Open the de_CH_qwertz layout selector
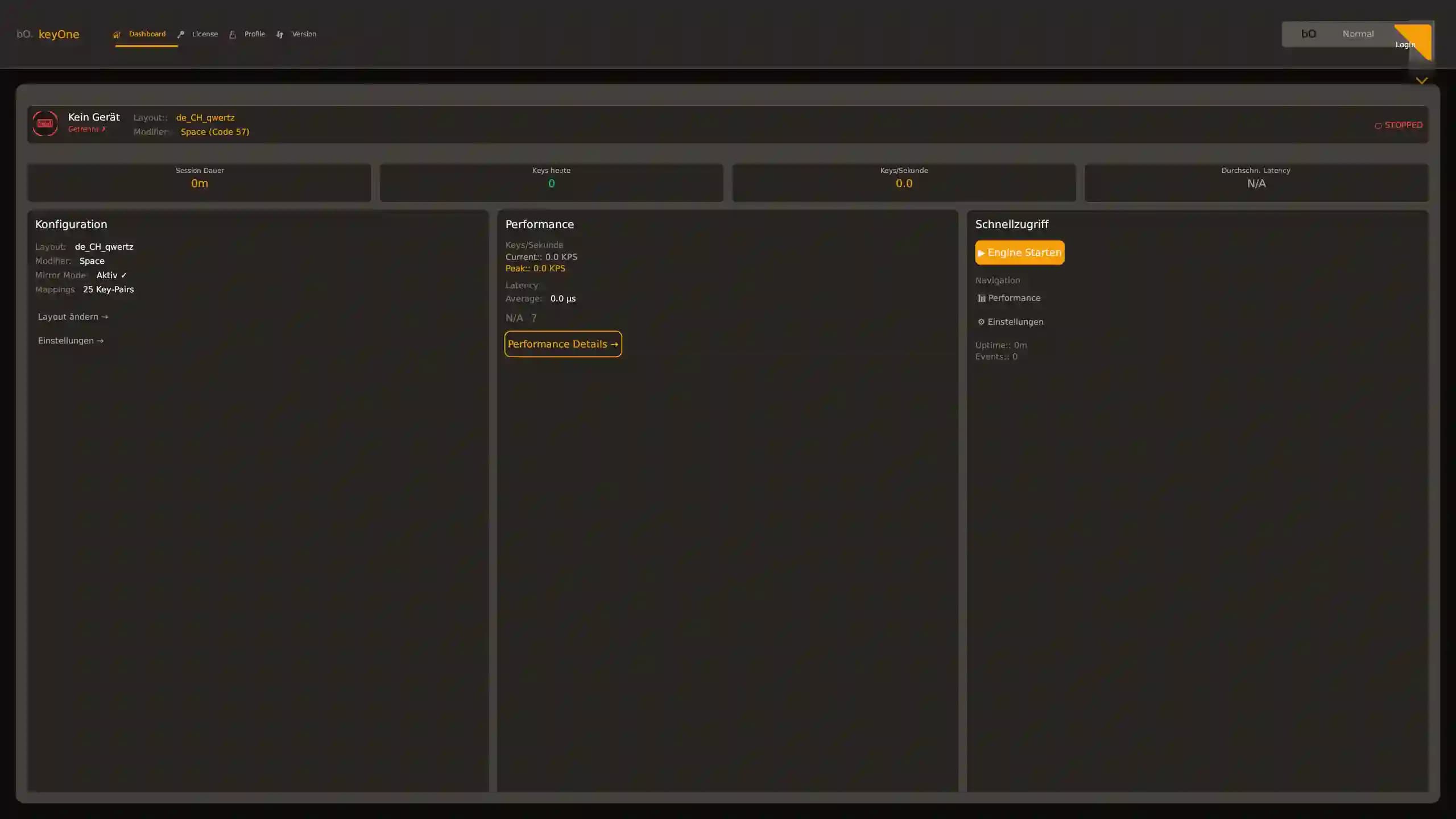 click(x=205, y=118)
